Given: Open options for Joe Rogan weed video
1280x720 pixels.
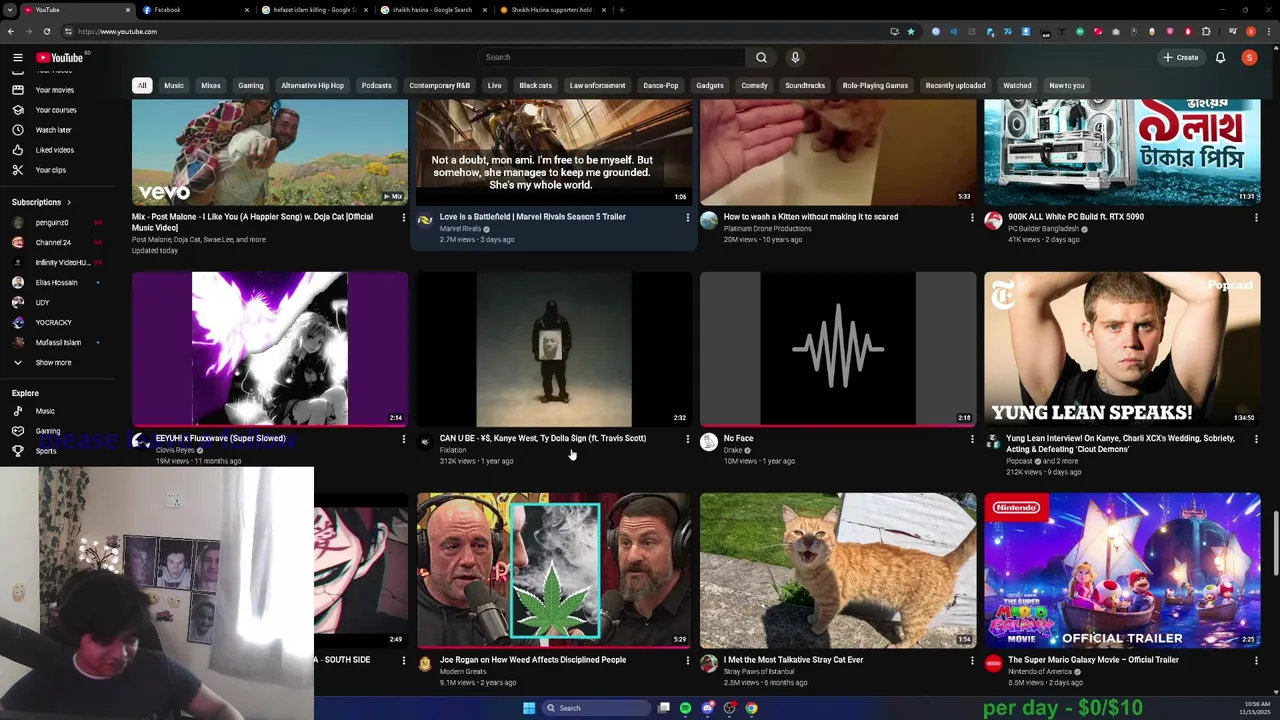Looking at the screenshot, I should tap(687, 661).
